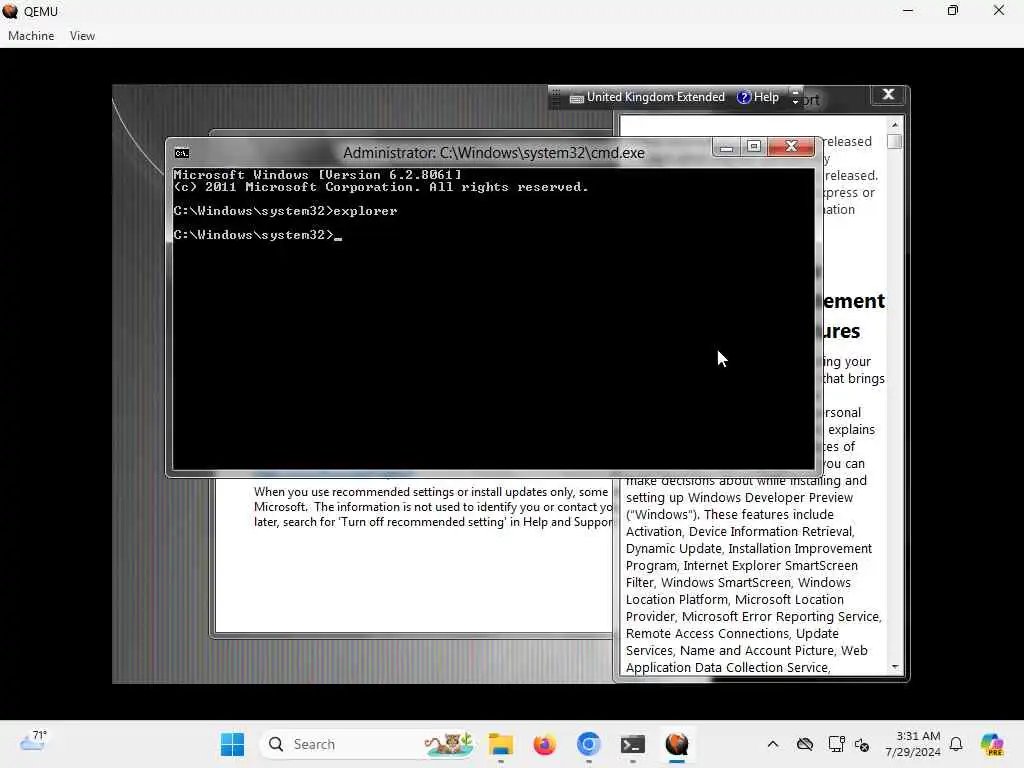Close the Administrator cmd.exe window
This screenshot has height=768, width=1024.
[791, 147]
